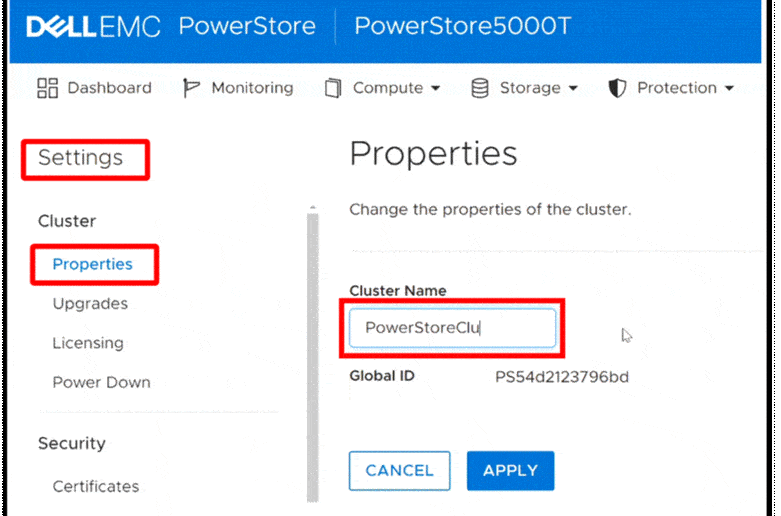Click the Monitoring flag icon
The width and height of the screenshot is (781, 516).
tap(191, 88)
